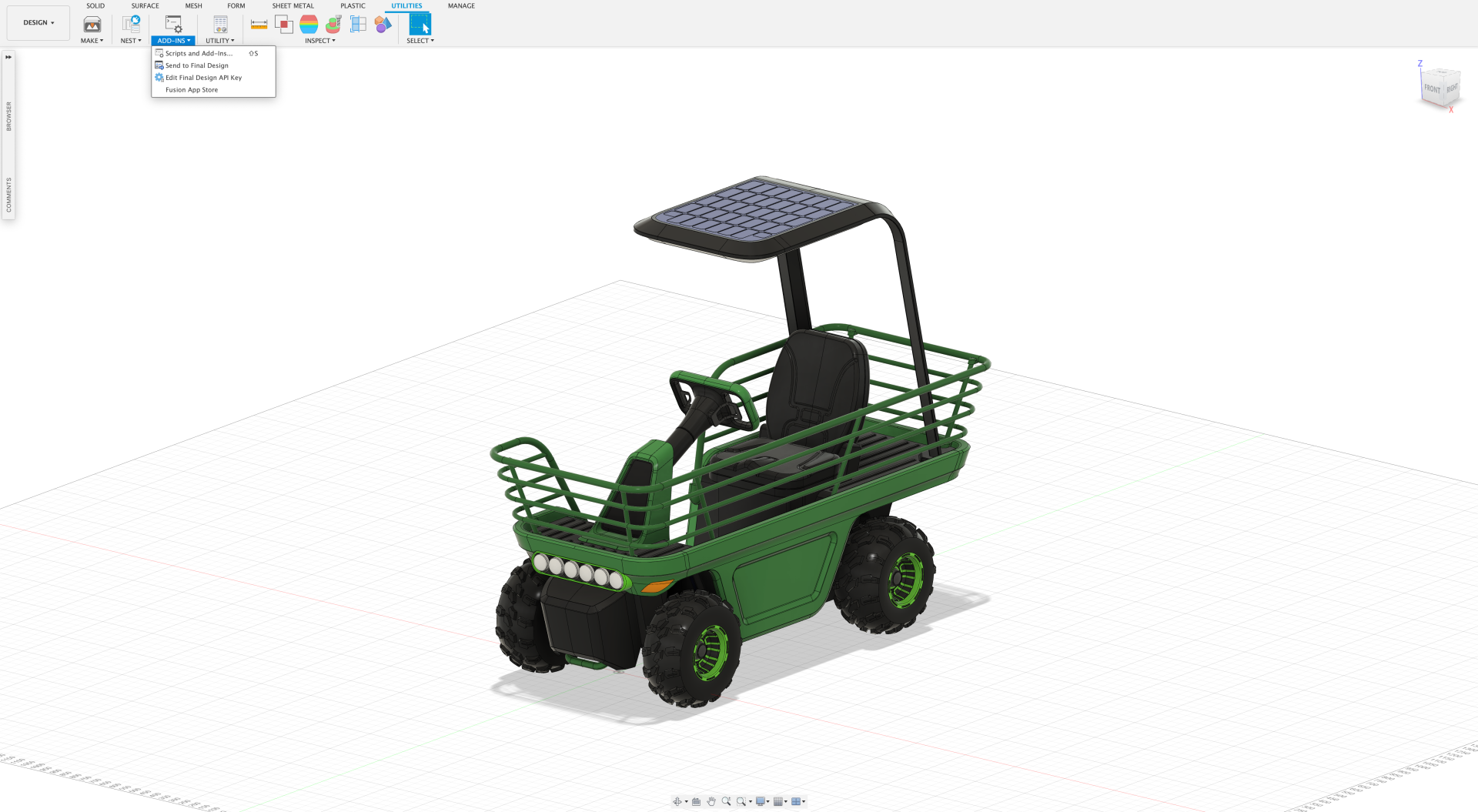Choose Edit Final Design API Key
The image size is (1478, 812).
point(213,78)
